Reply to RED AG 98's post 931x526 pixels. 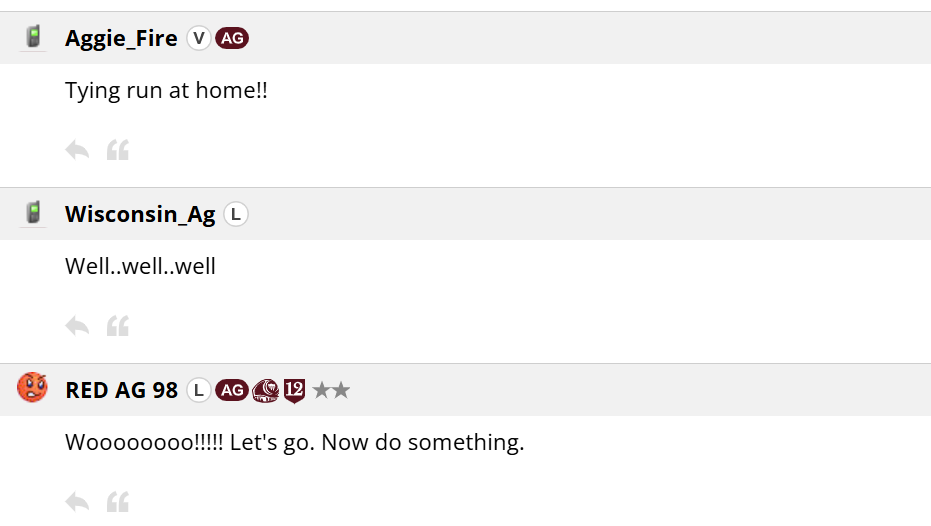77,502
